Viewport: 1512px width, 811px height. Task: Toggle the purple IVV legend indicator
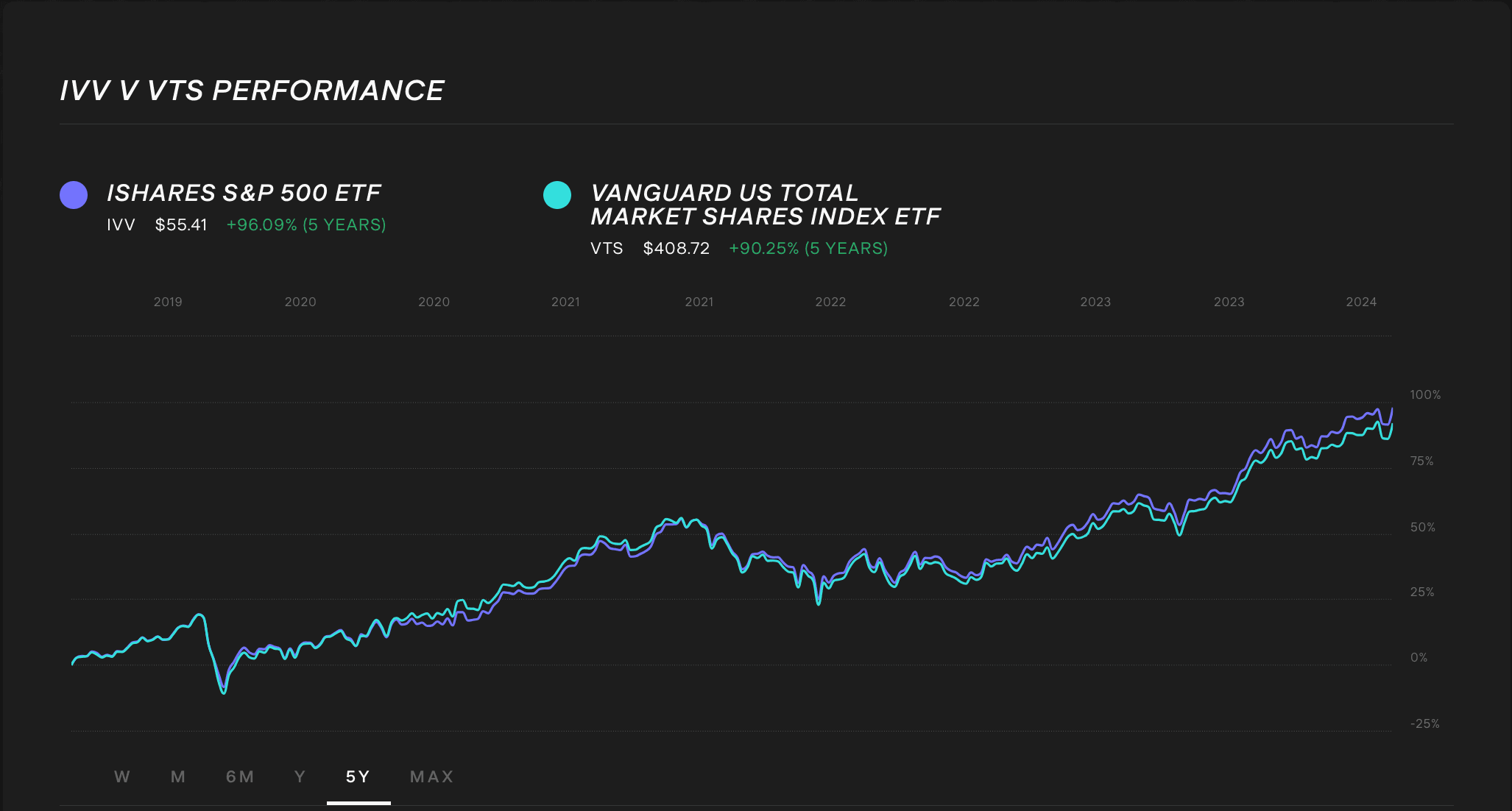(74, 194)
